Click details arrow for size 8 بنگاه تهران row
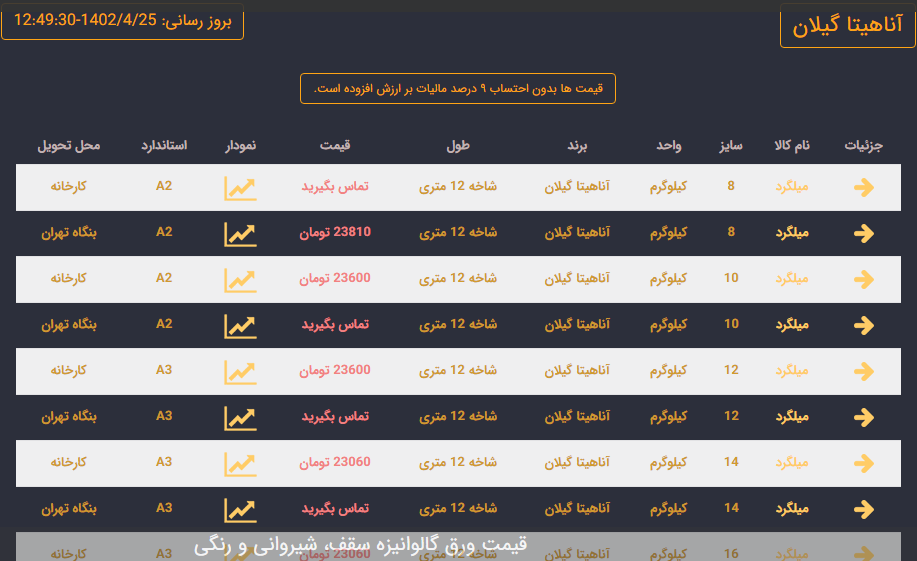 tap(864, 233)
